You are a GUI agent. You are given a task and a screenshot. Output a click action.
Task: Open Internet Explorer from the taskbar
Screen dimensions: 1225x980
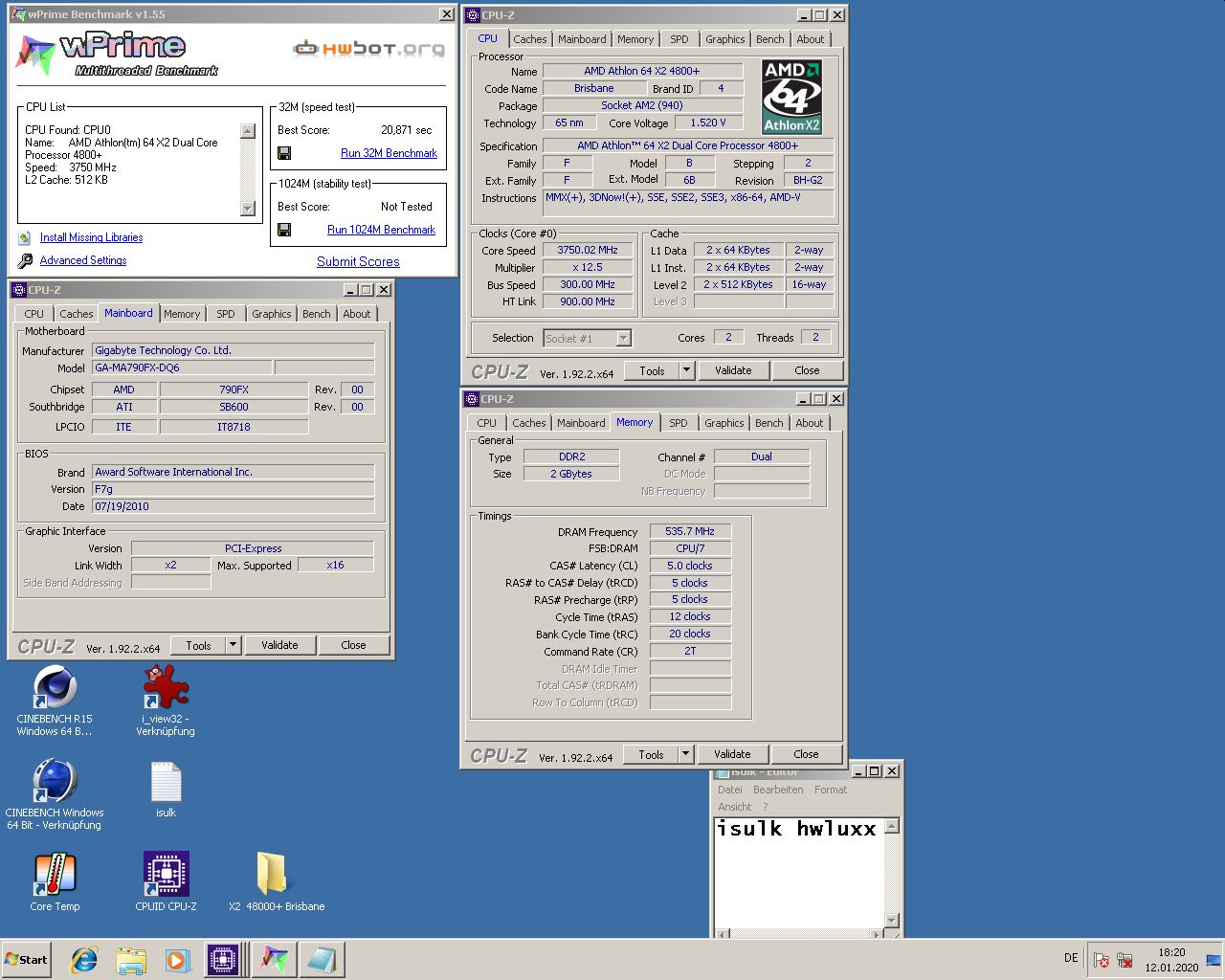84,960
